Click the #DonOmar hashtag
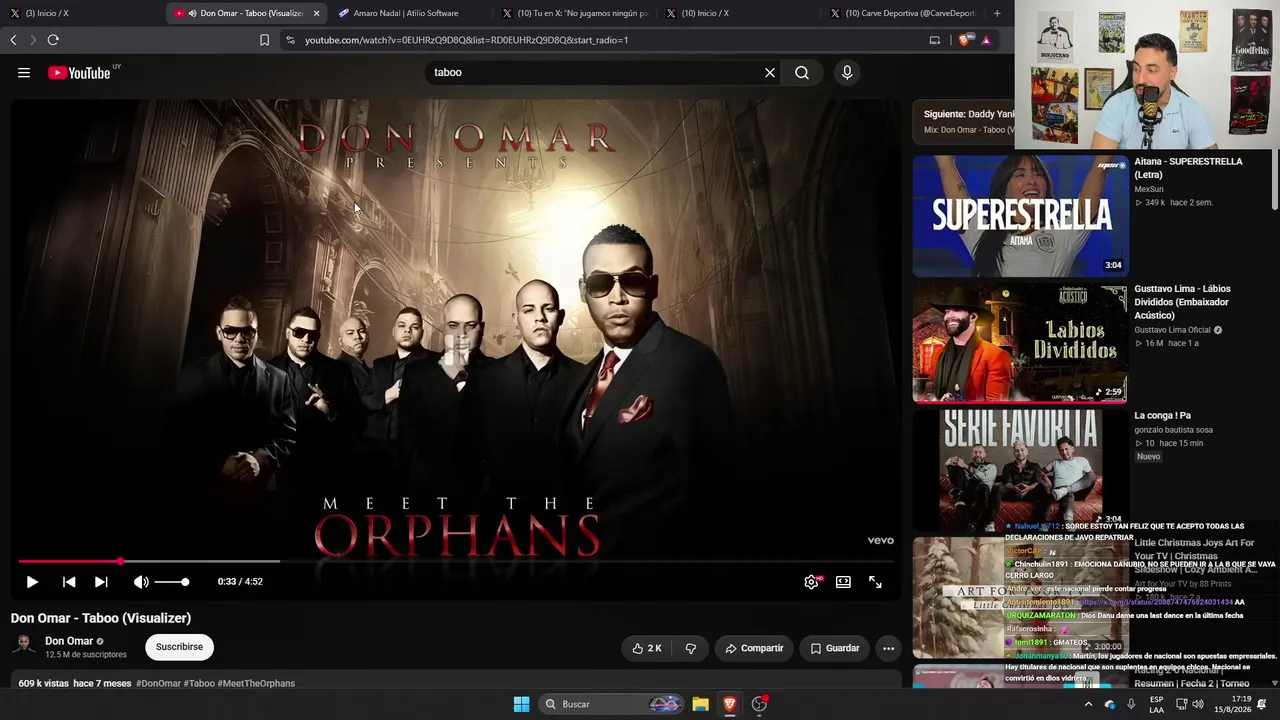 coord(158,684)
